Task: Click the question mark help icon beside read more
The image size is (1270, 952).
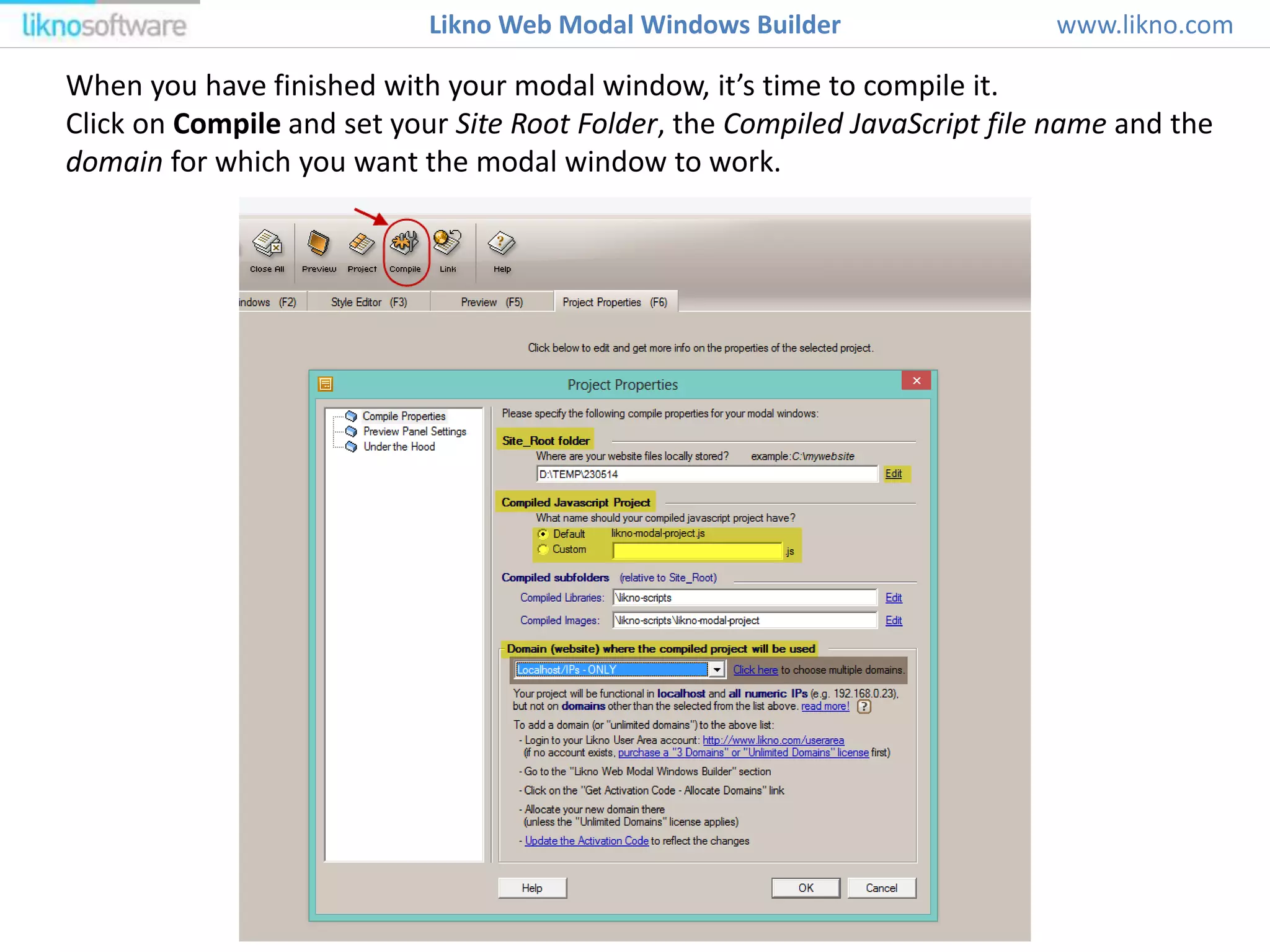Action: [864, 707]
